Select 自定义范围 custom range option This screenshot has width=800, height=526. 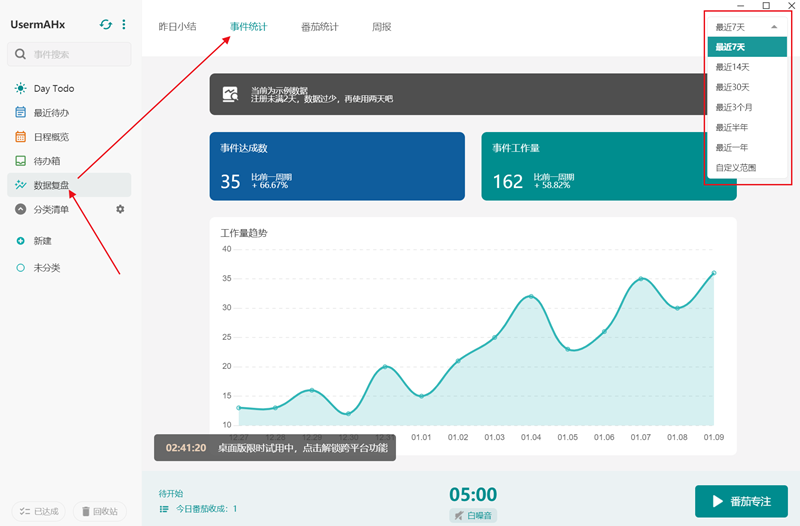click(747, 167)
